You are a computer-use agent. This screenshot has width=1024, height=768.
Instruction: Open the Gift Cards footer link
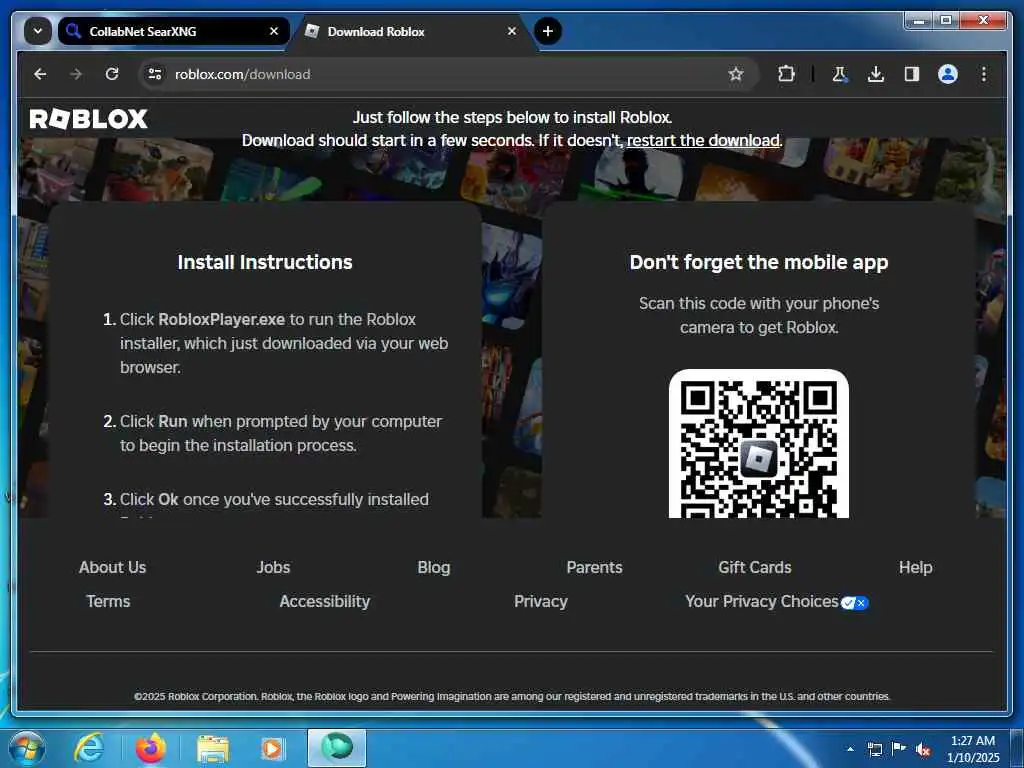pos(755,568)
